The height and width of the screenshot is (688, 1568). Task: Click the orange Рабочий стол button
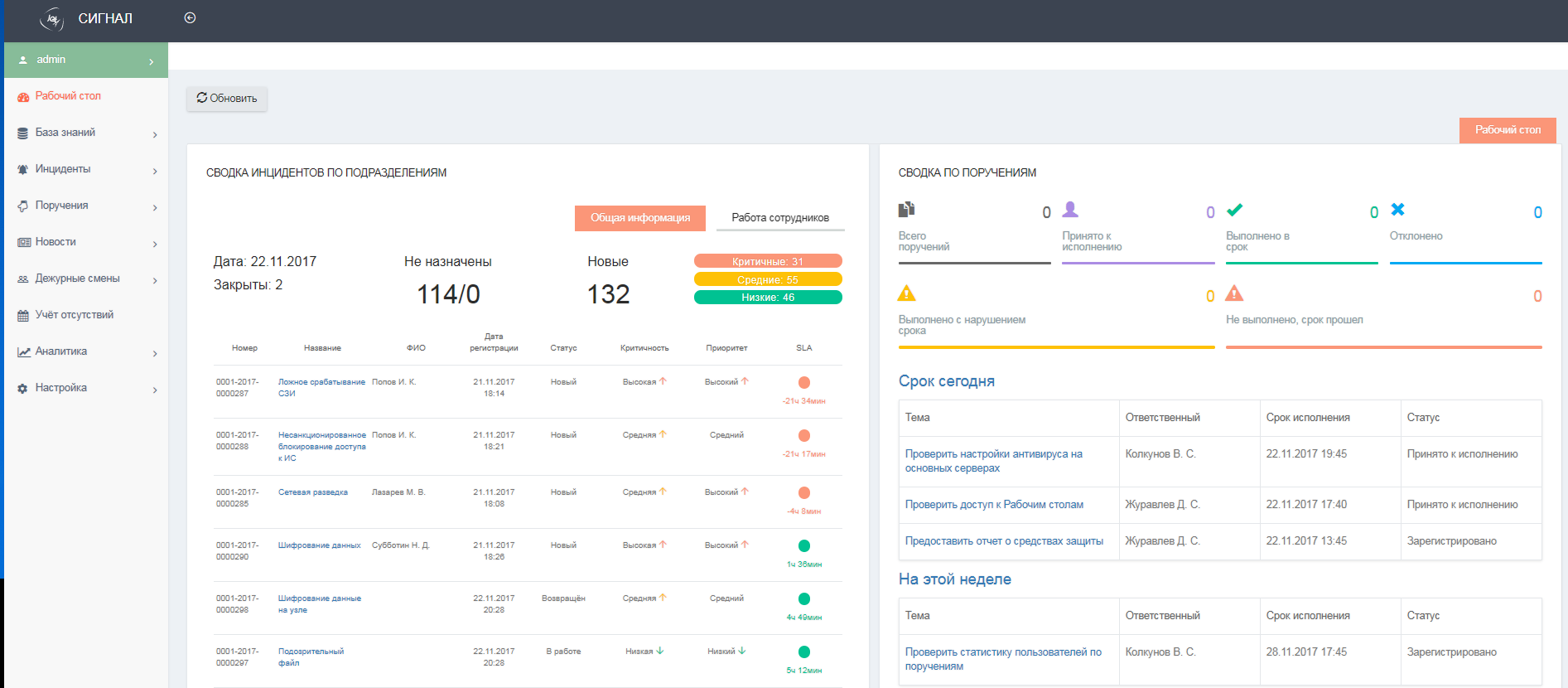click(x=1507, y=130)
